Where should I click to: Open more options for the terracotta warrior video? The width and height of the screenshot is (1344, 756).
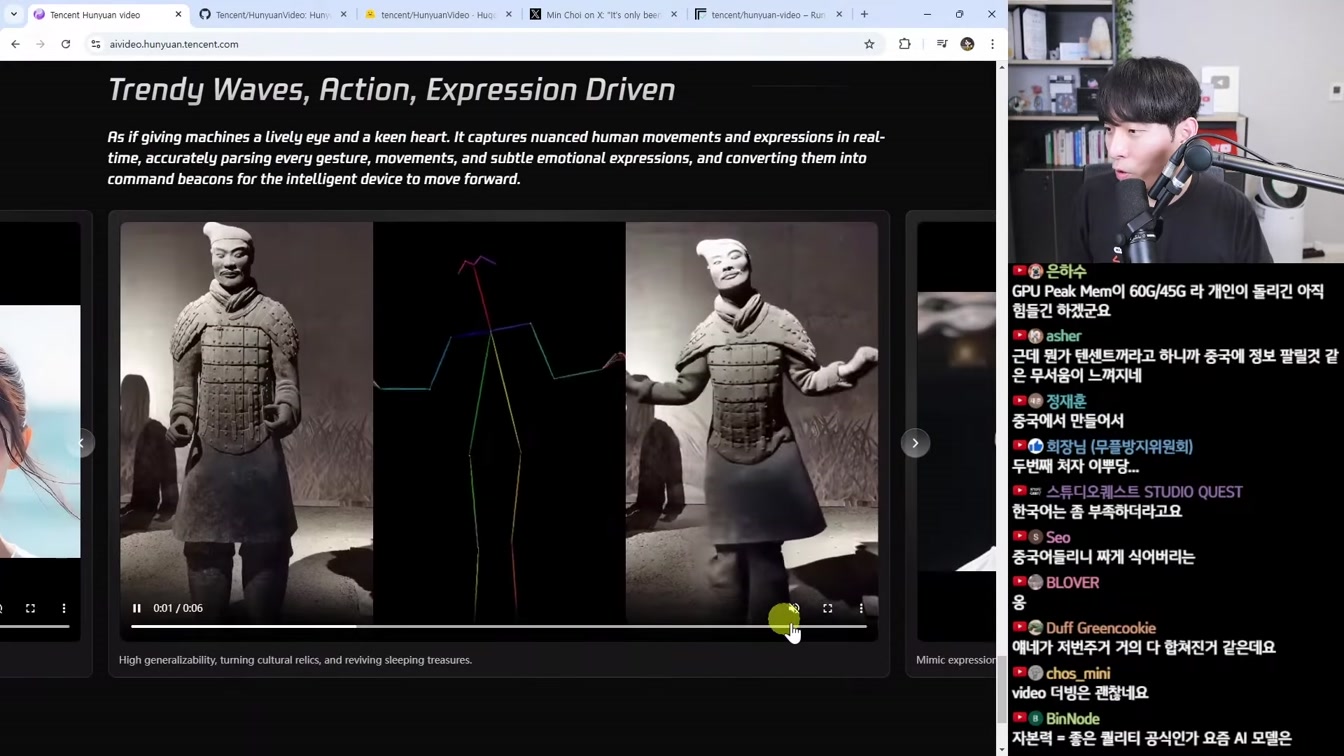(x=861, y=608)
